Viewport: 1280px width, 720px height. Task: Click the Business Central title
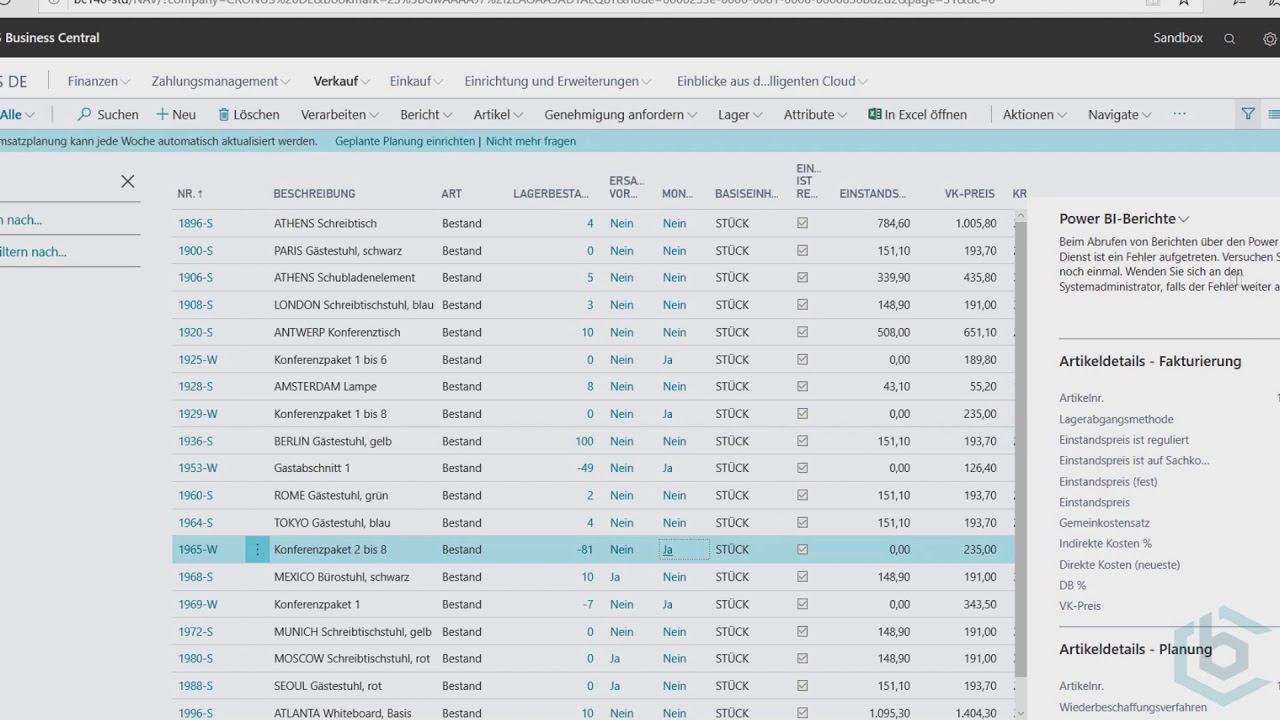tap(50, 38)
